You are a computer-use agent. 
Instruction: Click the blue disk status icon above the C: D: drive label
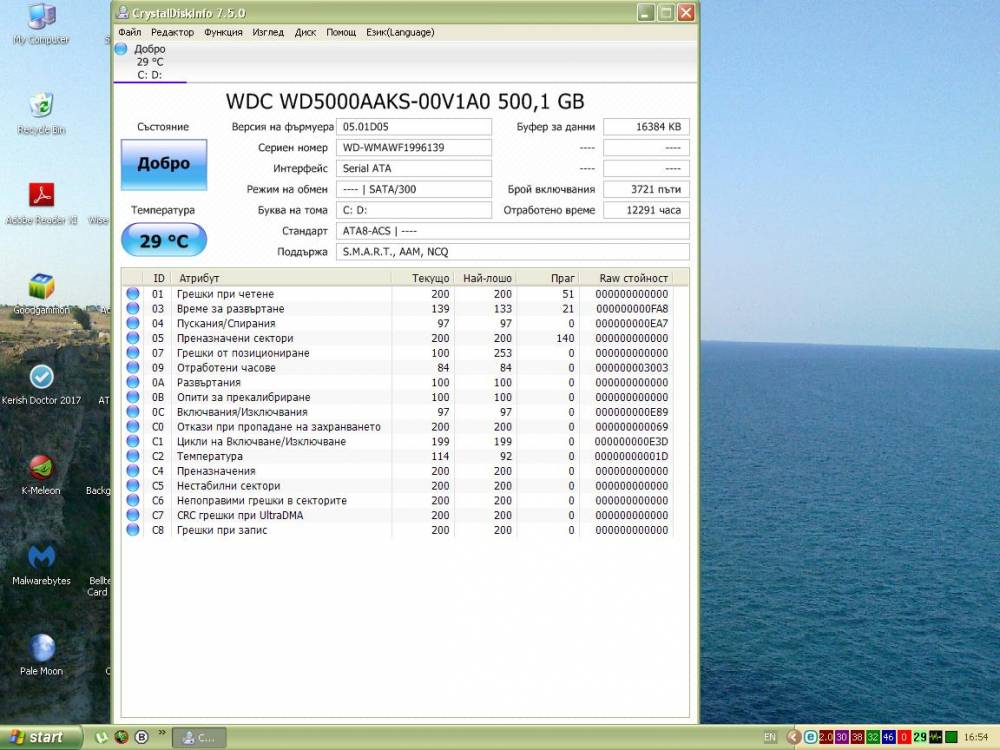click(x=121, y=48)
